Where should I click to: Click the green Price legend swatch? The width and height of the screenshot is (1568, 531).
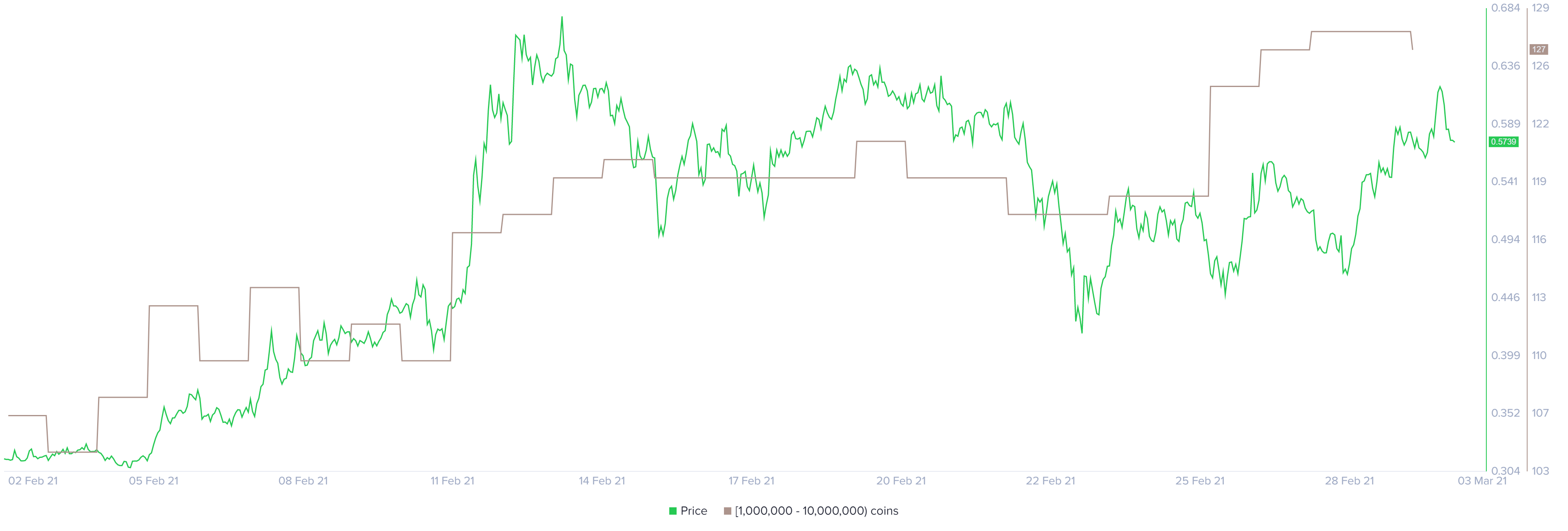click(673, 511)
